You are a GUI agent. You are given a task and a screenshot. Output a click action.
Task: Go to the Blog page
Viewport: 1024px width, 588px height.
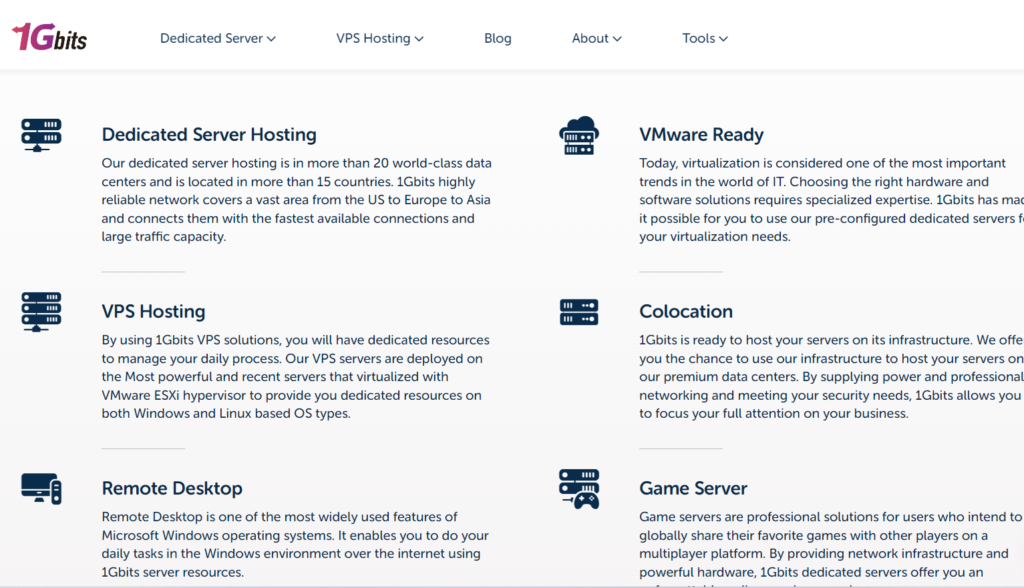pyautogui.click(x=498, y=39)
